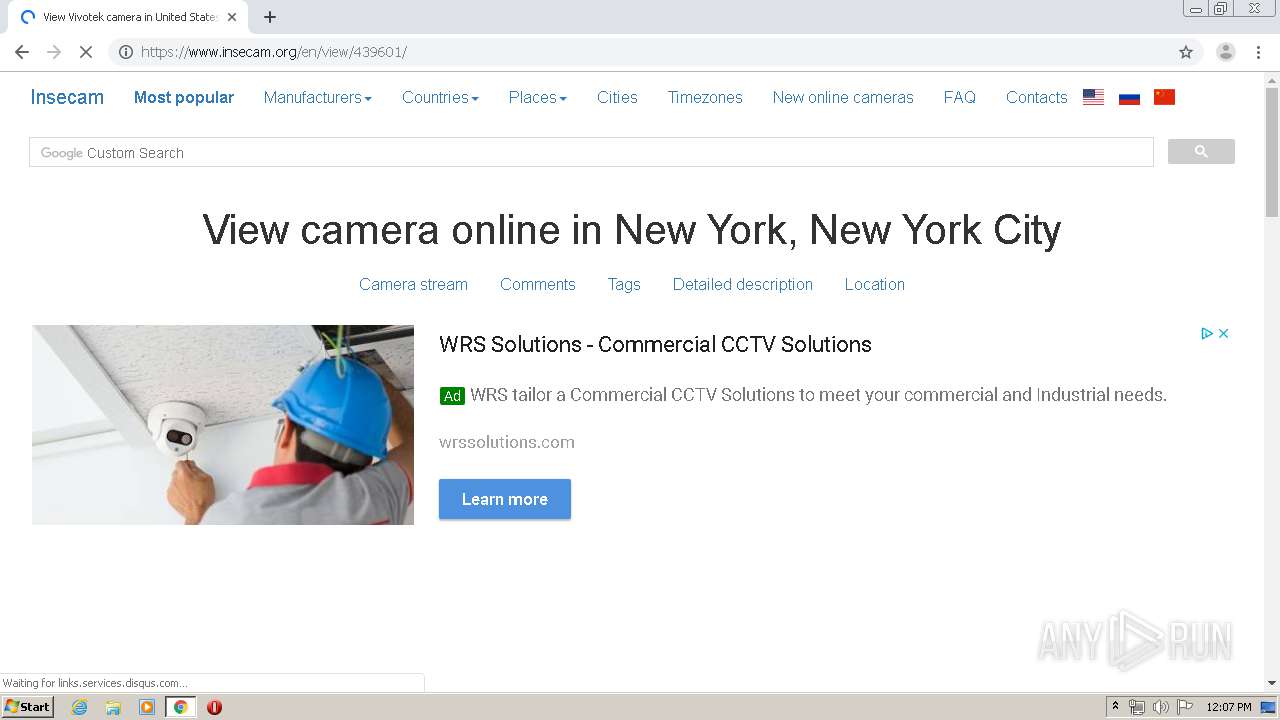This screenshot has height=720, width=1280.
Task: Open the Windows Start menu
Action: click(x=27, y=707)
